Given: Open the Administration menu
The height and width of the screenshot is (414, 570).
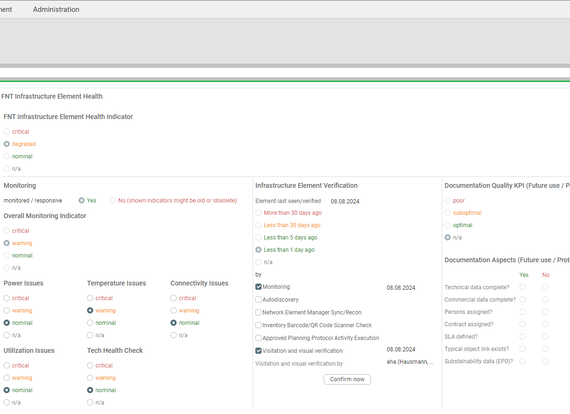Looking at the screenshot, I should (x=56, y=9).
